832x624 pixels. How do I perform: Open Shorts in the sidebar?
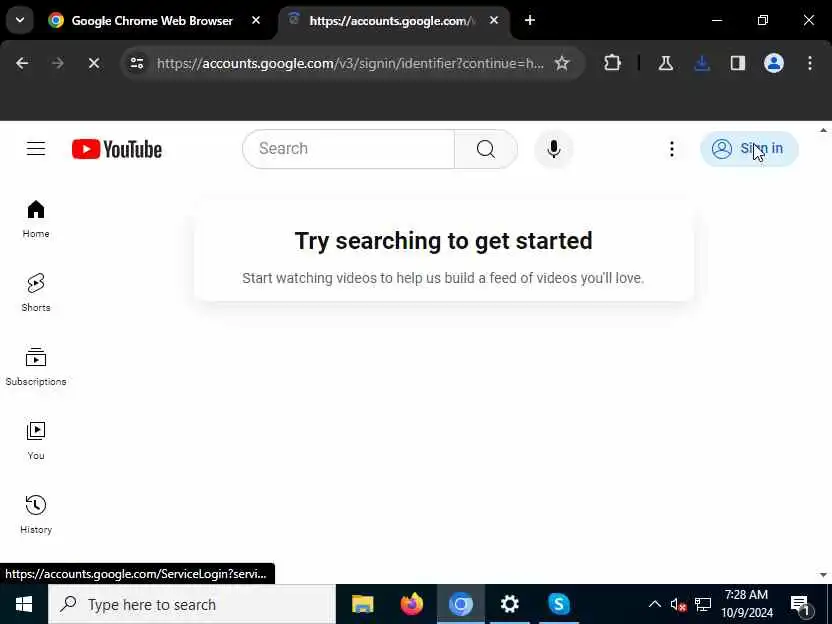(36, 292)
